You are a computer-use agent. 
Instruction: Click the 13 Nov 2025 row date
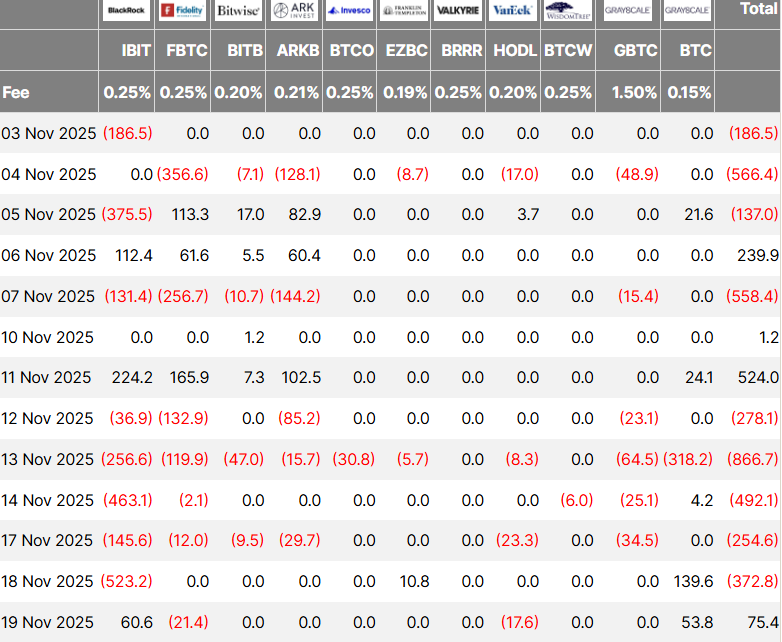click(x=48, y=459)
